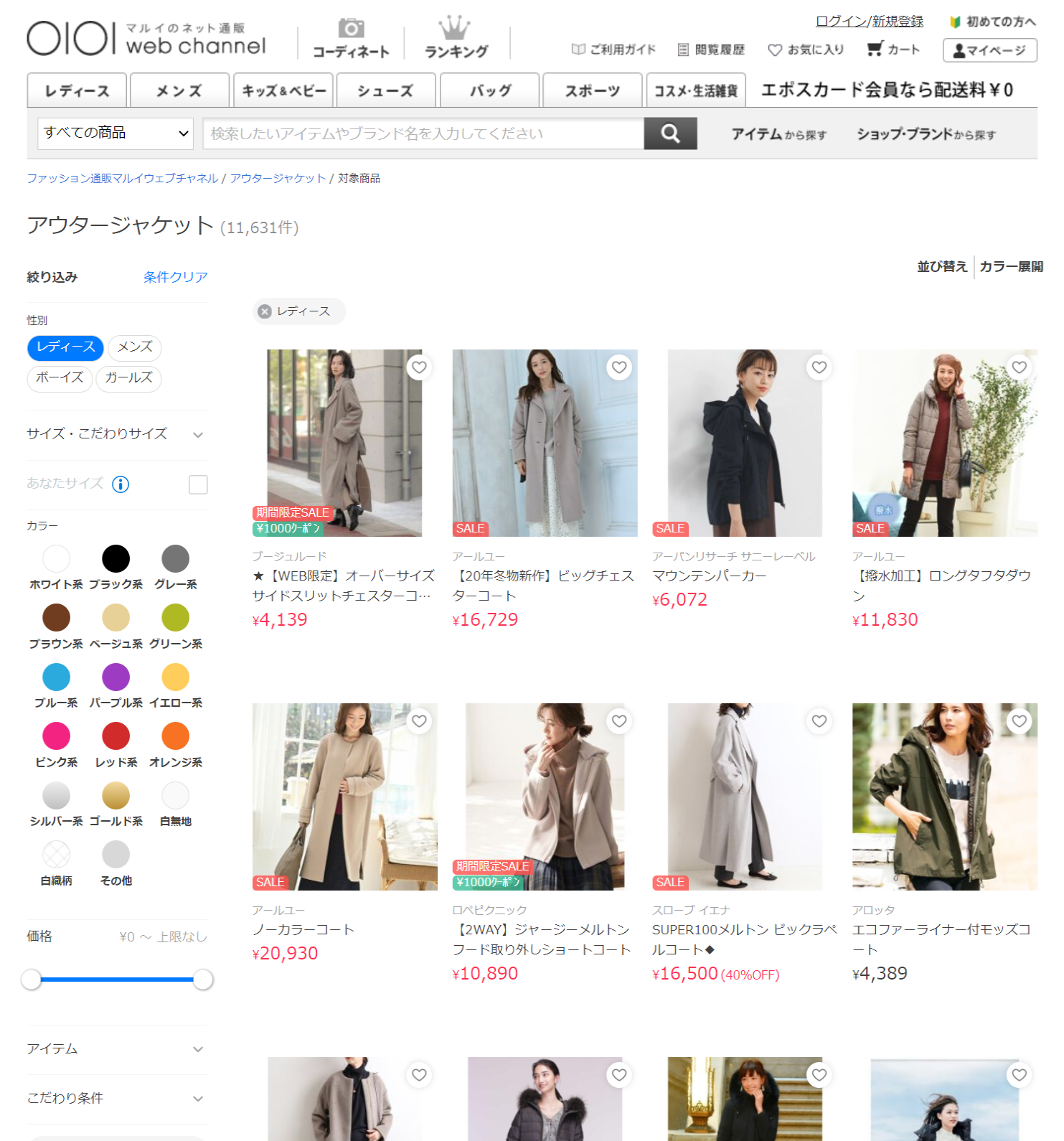Viewport: 1064px width, 1141px height.
Task: Open the ランキング crown icon
Action: point(455,29)
